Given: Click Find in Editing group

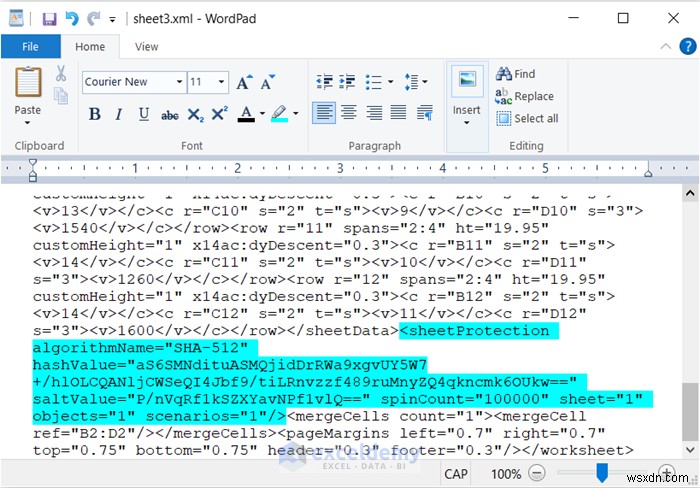Looking at the screenshot, I should (515, 74).
